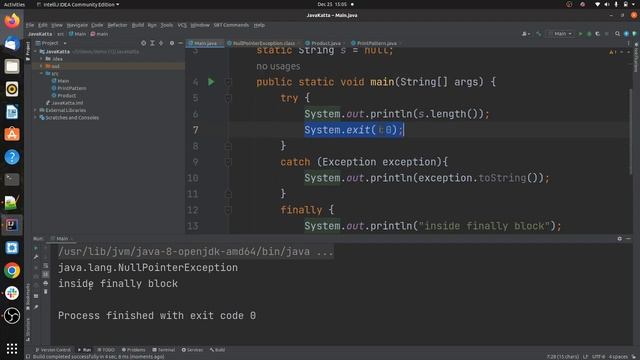Select JavaKatta.iml file in Project tree

click(x=64, y=103)
